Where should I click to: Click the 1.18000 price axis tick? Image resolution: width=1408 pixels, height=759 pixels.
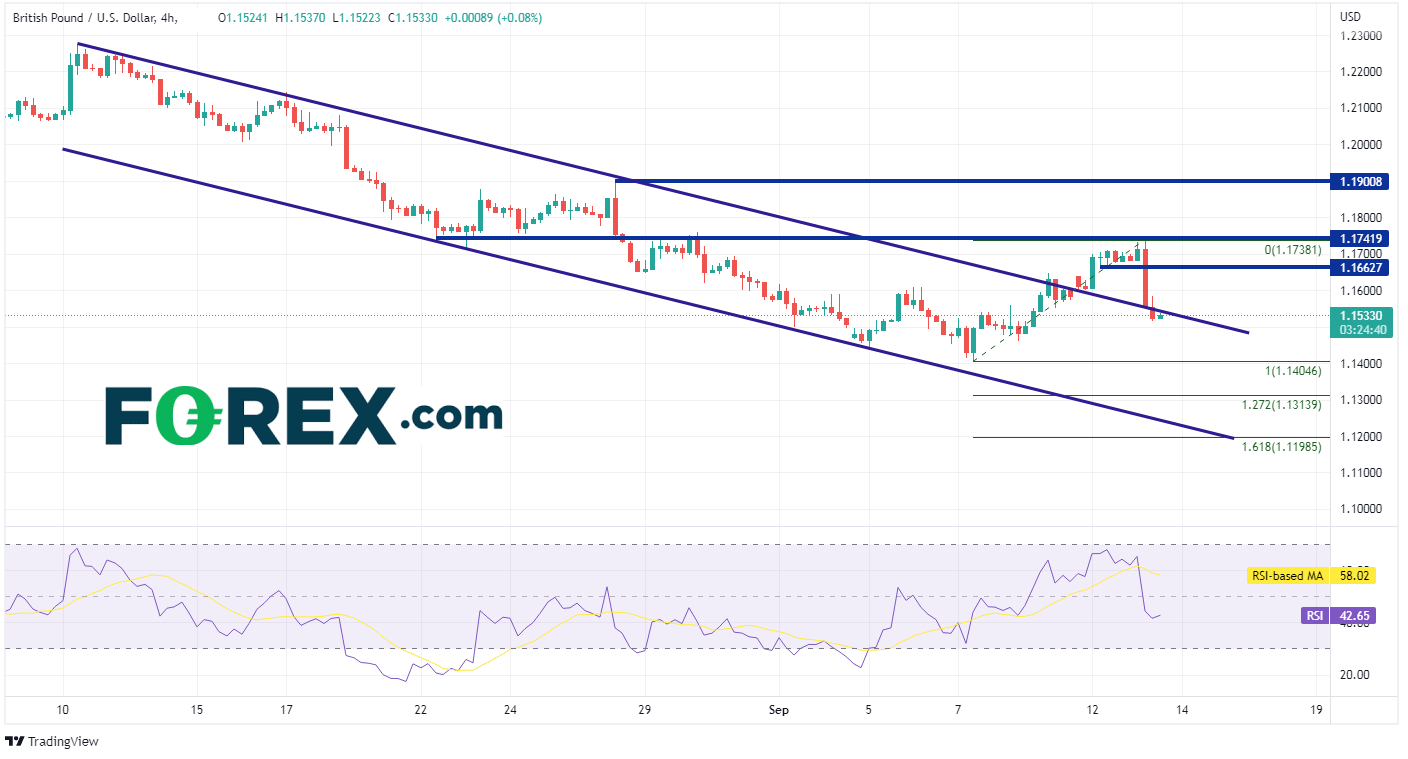tap(1361, 217)
